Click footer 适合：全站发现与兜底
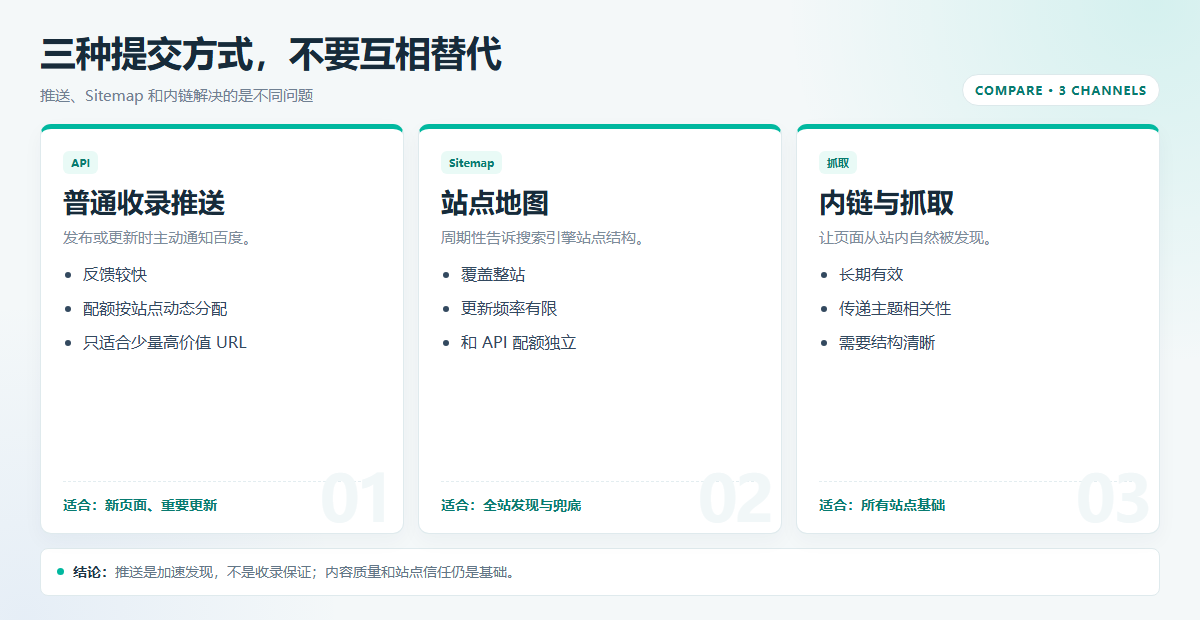This screenshot has height=620, width=1200. [511, 505]
